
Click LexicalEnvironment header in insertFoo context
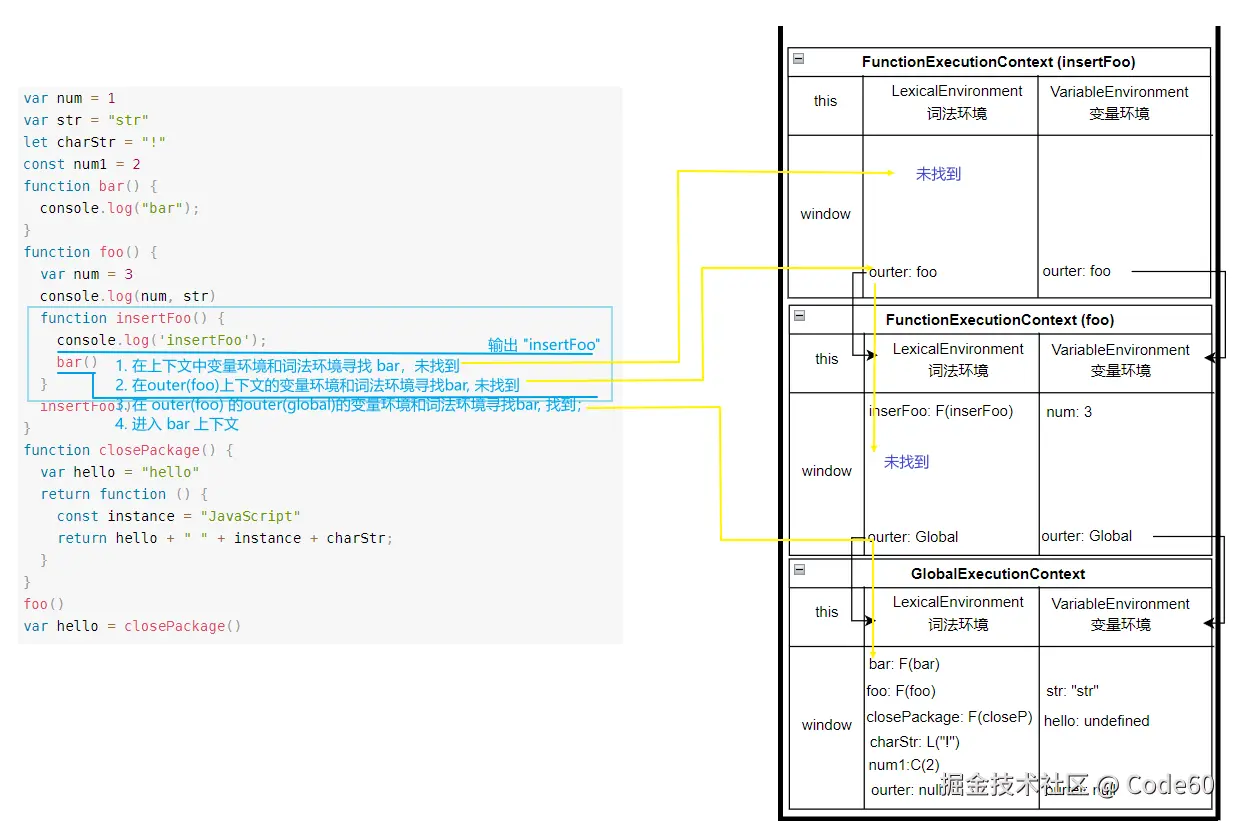[x=957, y=102]
